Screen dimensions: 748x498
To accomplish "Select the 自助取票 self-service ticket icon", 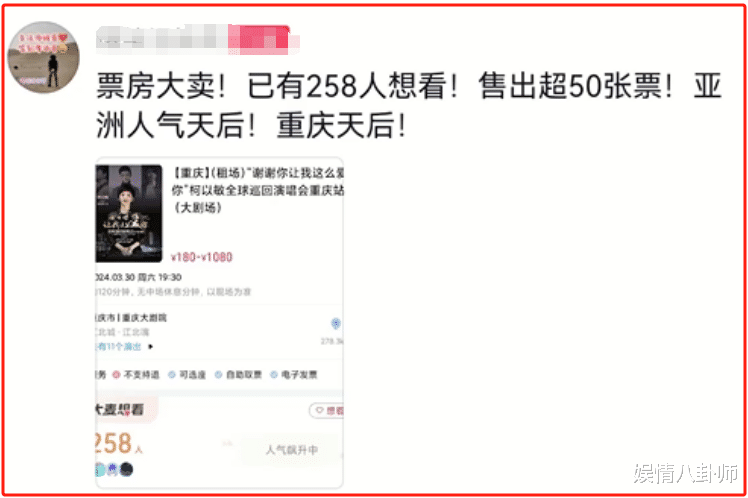I will [218, 375].
